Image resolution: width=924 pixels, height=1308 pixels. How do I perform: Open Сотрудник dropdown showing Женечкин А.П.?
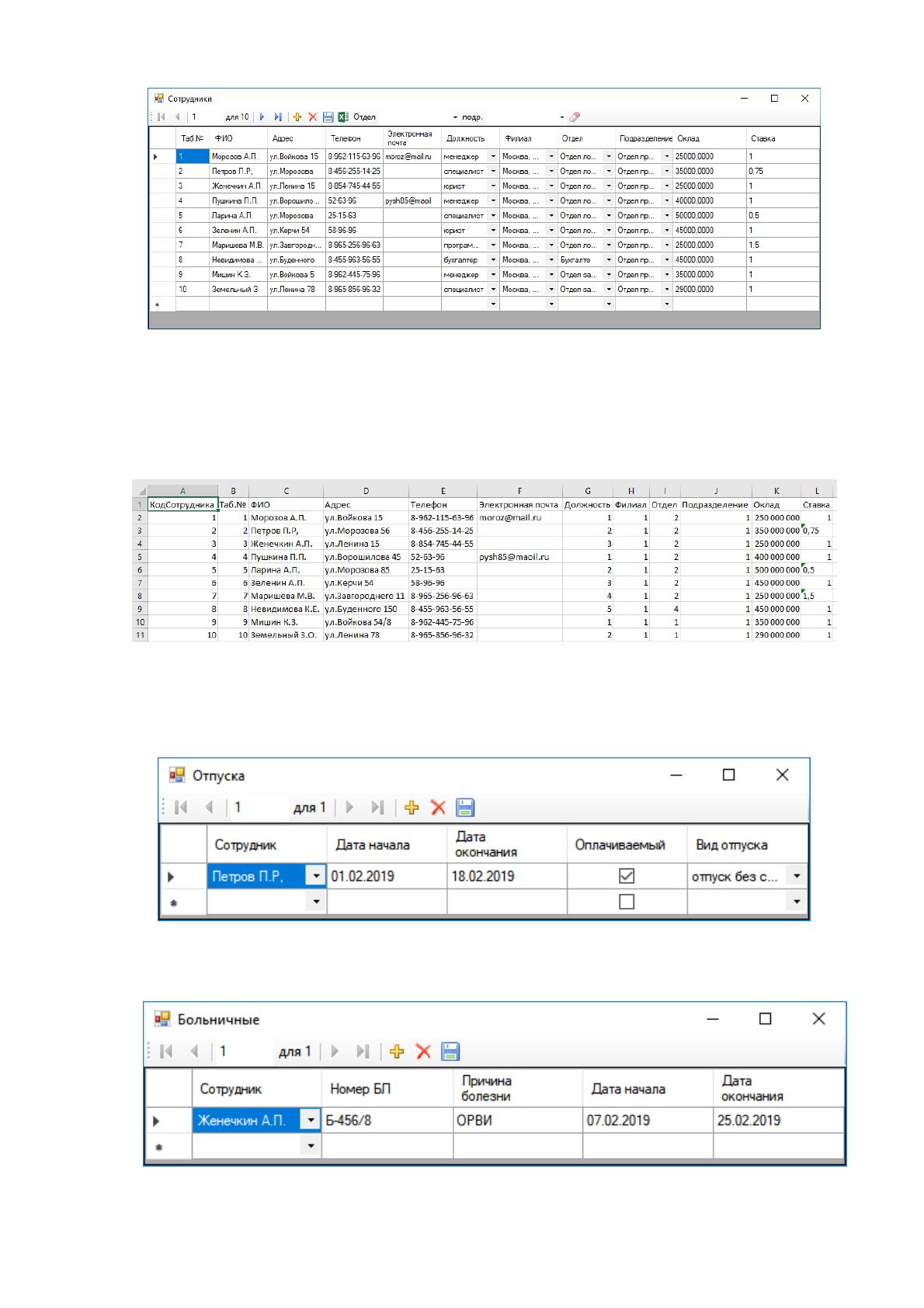click(x=311, y=1121)
